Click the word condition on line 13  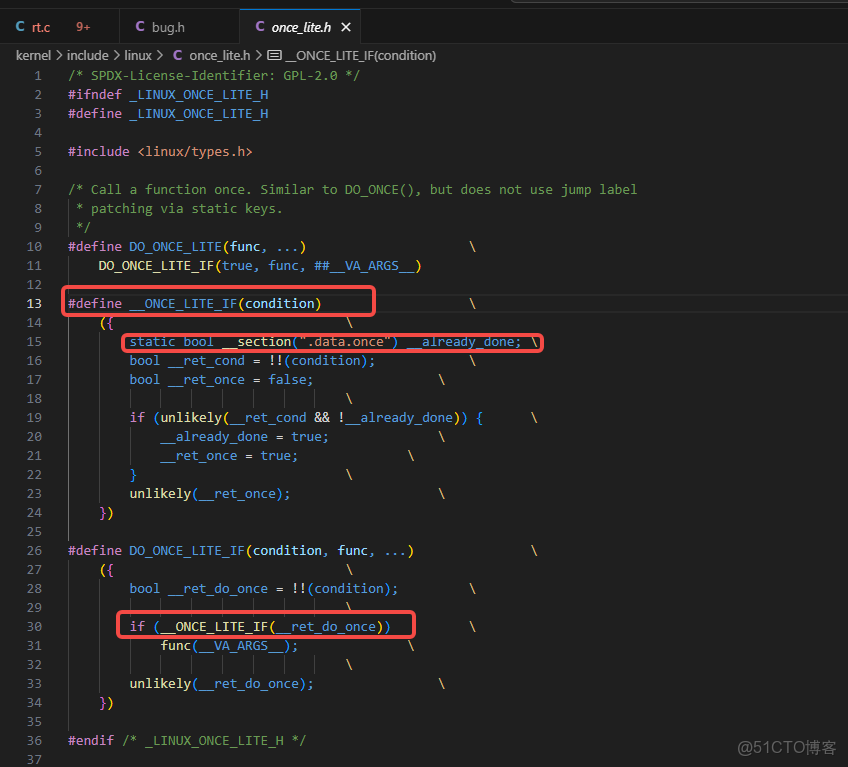pos(282,303)
